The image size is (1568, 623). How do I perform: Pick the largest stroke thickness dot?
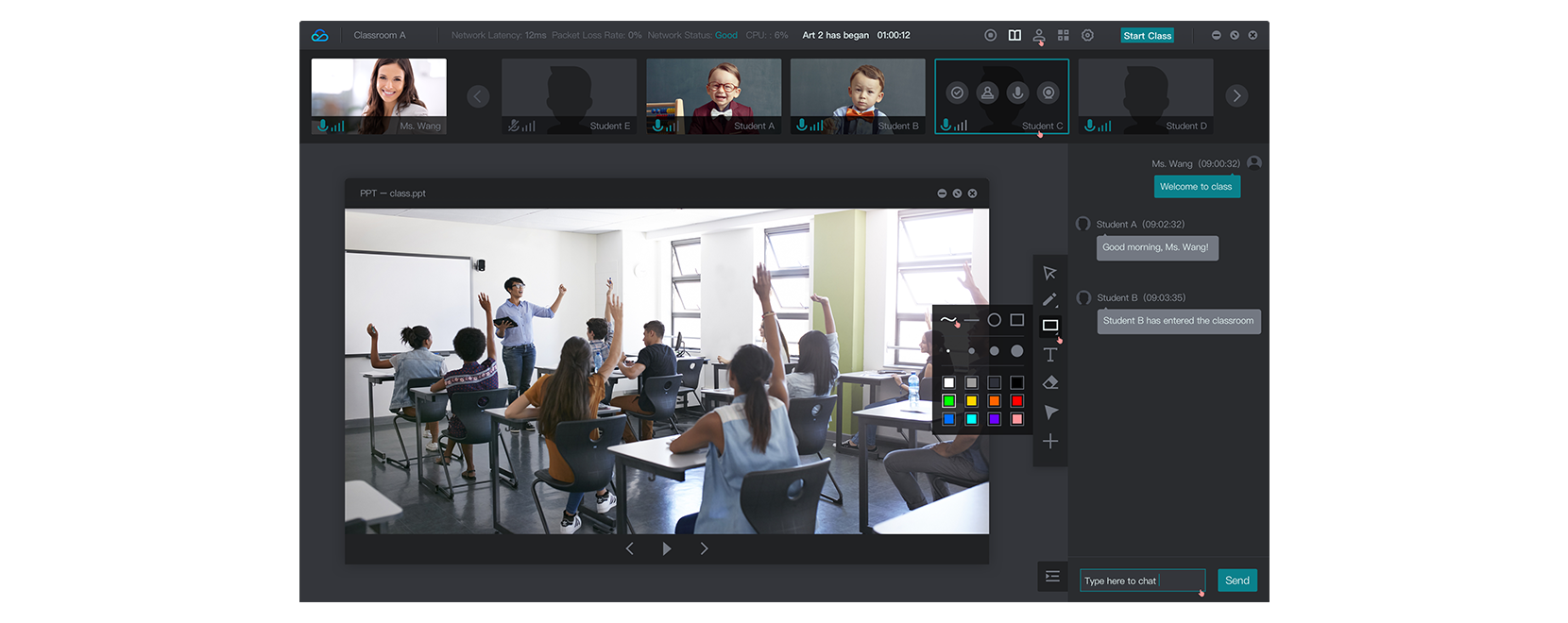pyautogui.click(x=1017, y=351)
